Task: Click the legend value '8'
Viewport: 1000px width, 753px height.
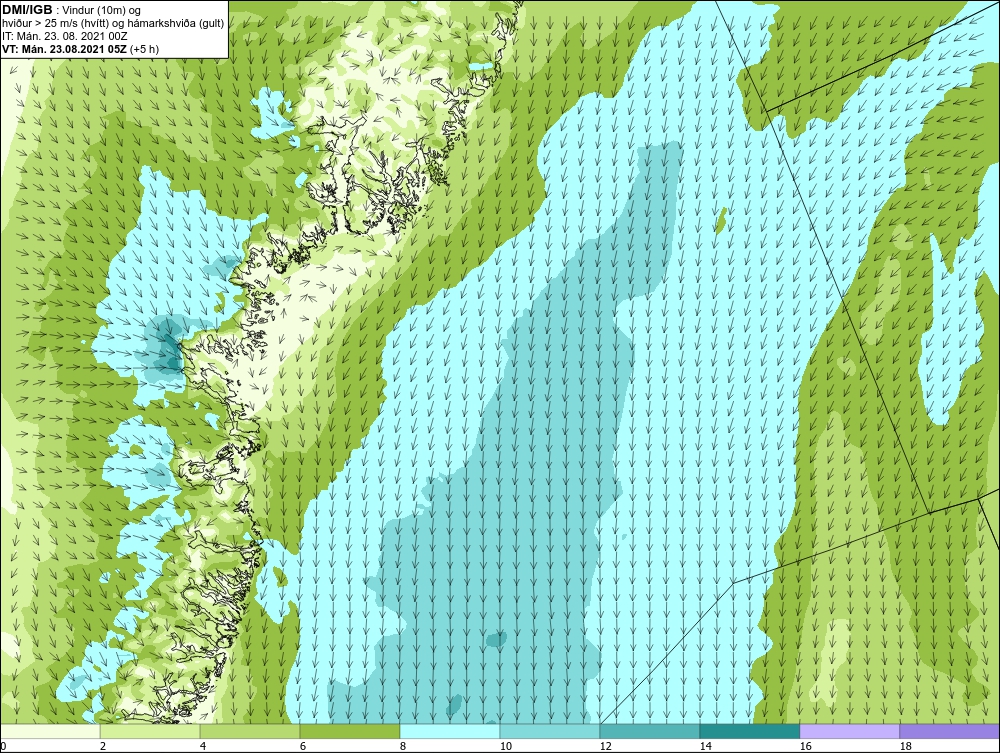Action: (402, 746)
